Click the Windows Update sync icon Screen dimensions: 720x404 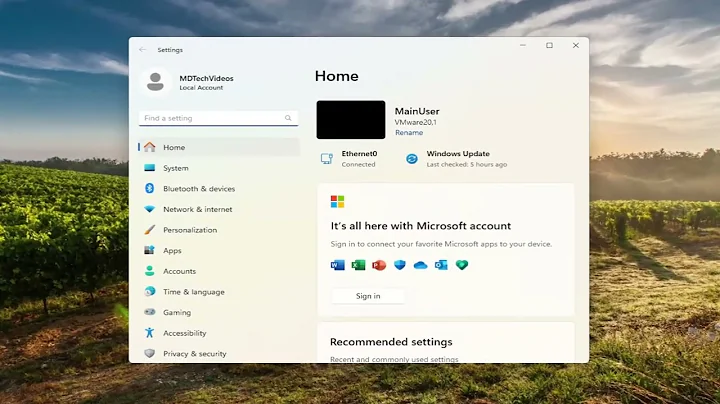412,159
